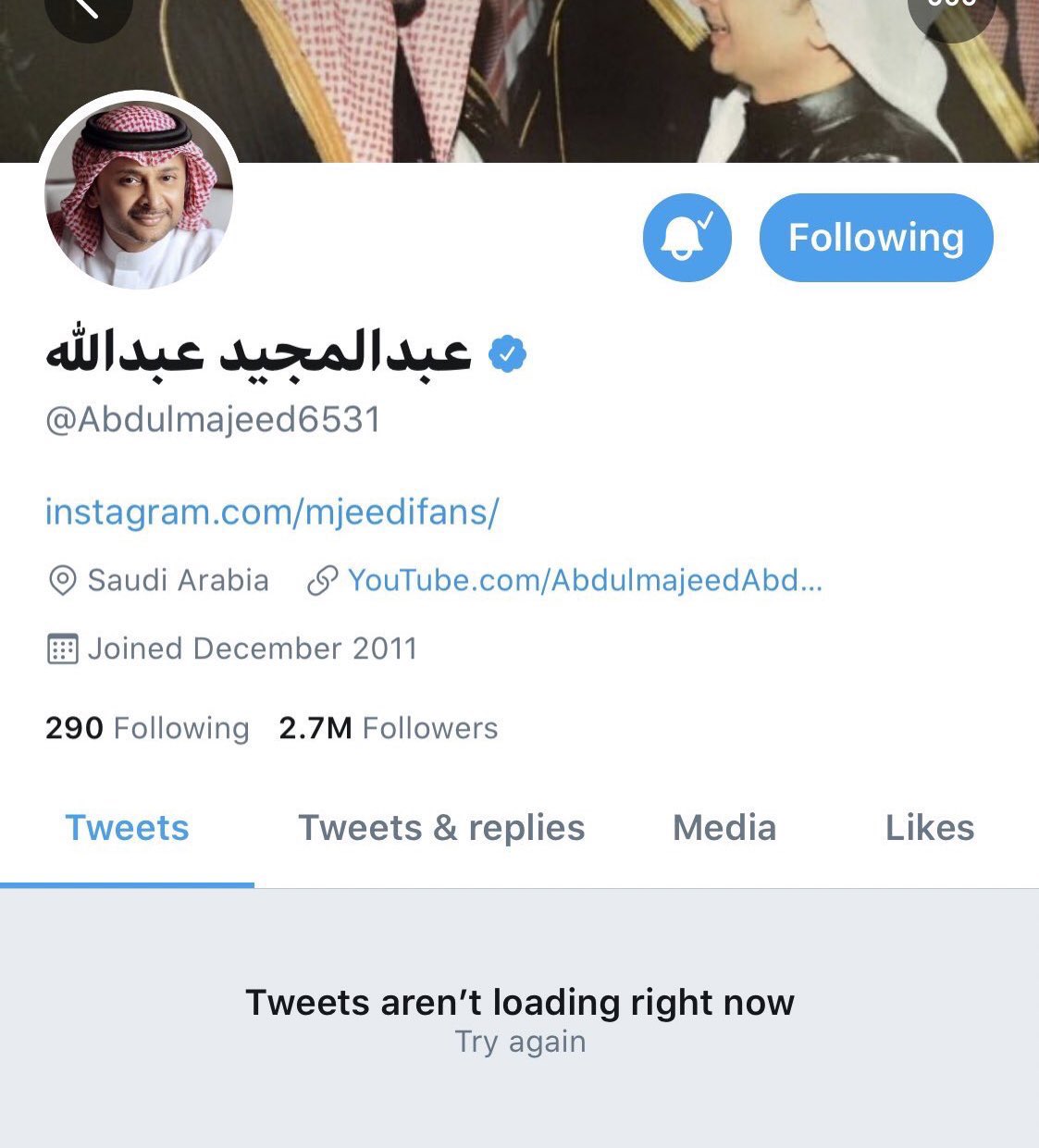The height and width of the screenshot is (1148, 1039).
Task: Toggle tweet notifications bell
Action: [x=686, y=238]
